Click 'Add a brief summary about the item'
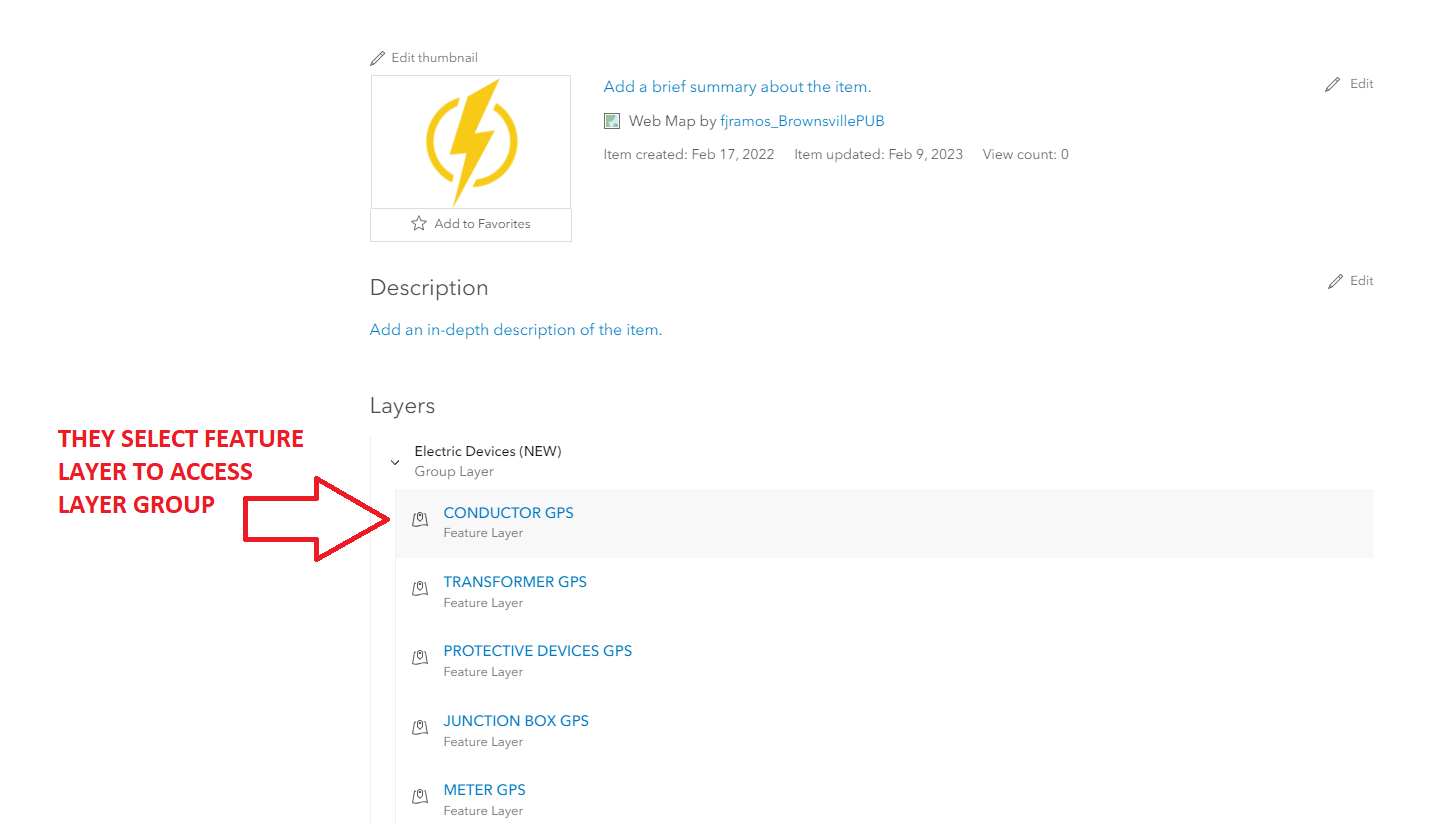Image resolution: width=1436 pixels, height=825 pixels. pos(736,87)
